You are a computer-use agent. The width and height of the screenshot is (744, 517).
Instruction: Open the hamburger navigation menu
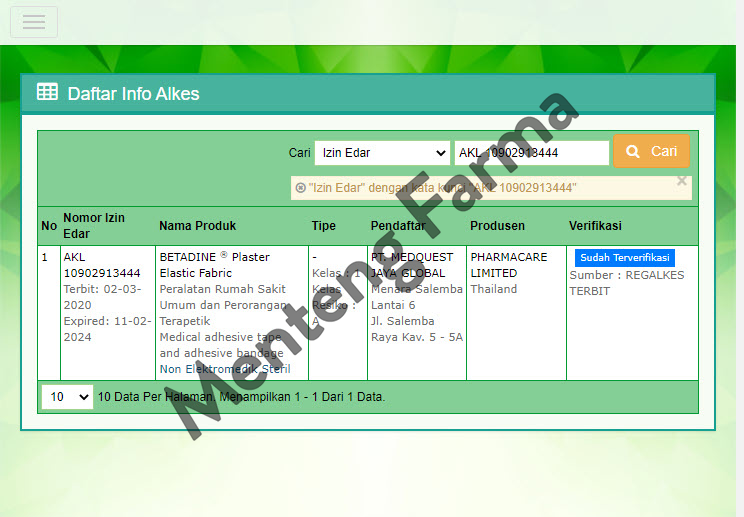(34, 22)
